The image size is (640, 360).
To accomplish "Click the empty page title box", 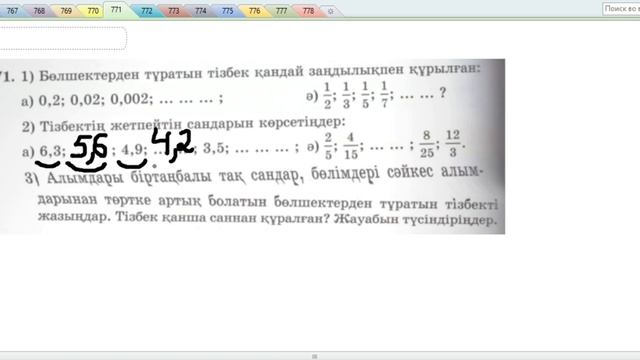I will point(63,38).
